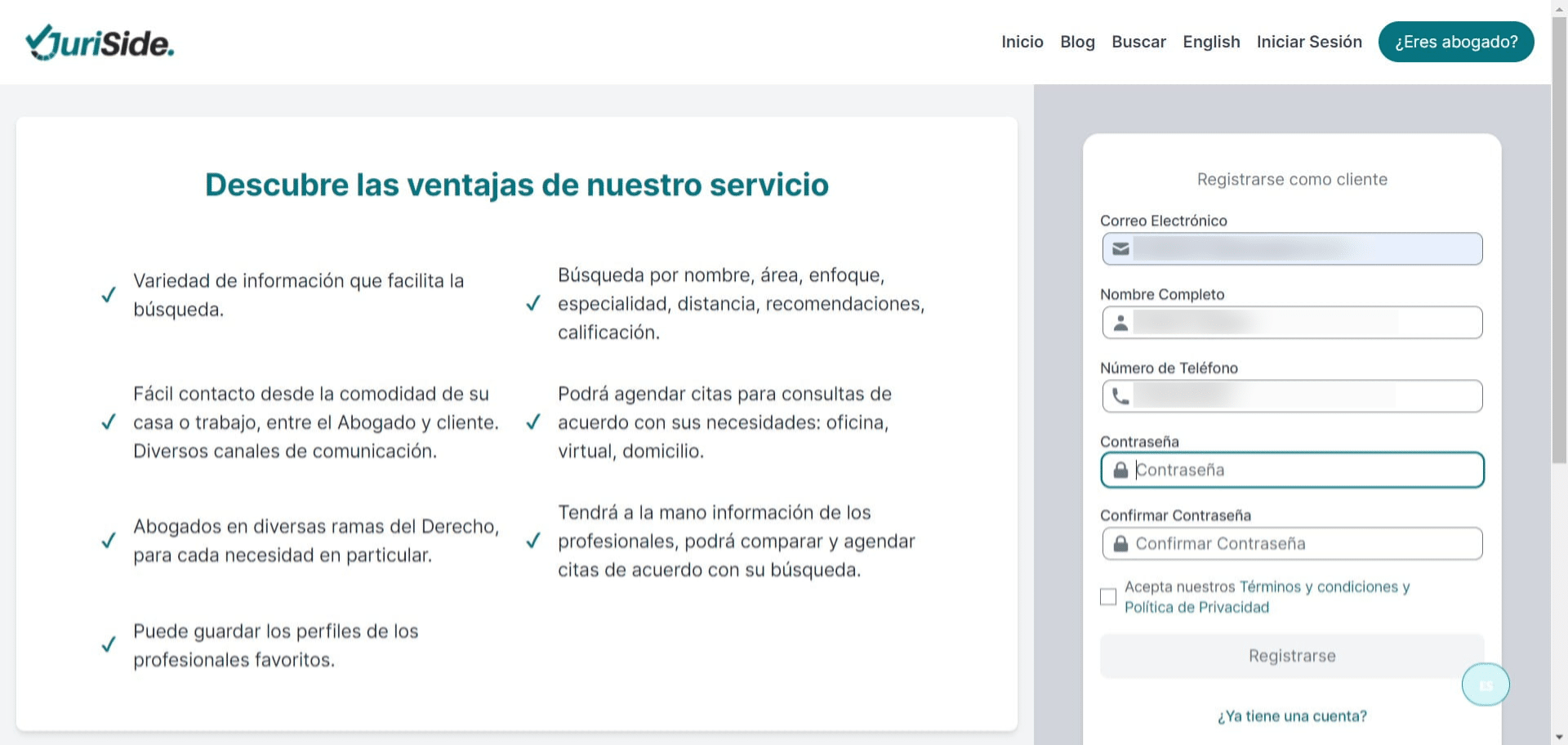This screenshot has width=1568, height=745.
Task: Open Iniciar Sesión
Action: (x=1308, y=42)
